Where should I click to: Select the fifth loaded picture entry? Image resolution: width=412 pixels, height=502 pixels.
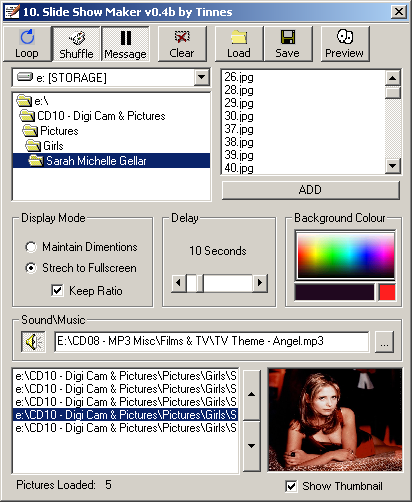(126, 428)
